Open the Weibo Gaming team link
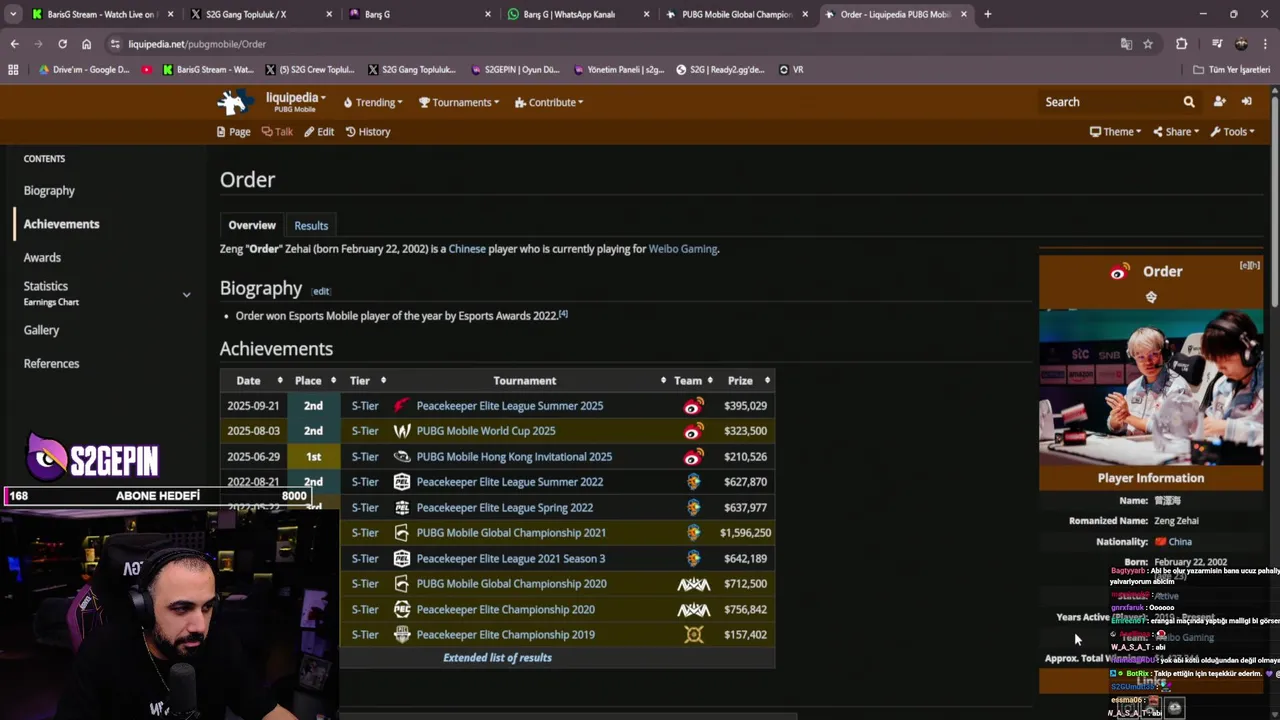 click(683, 249)
